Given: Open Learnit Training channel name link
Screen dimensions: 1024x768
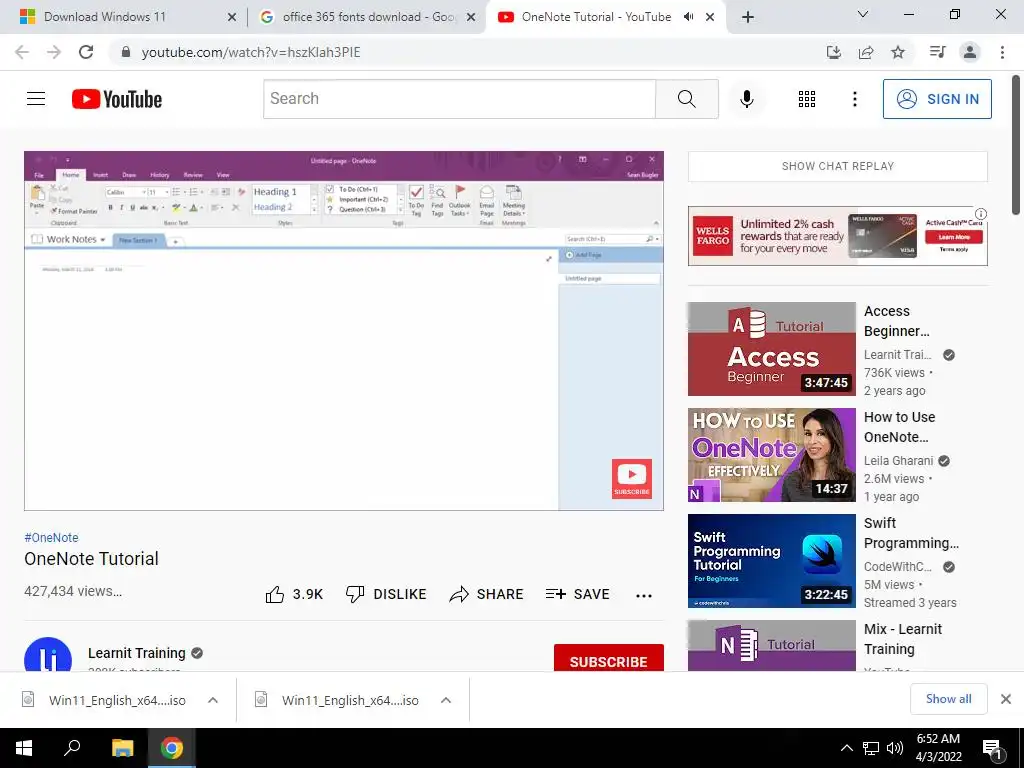Looking at the screenshot, I should (x=136, y=653).
